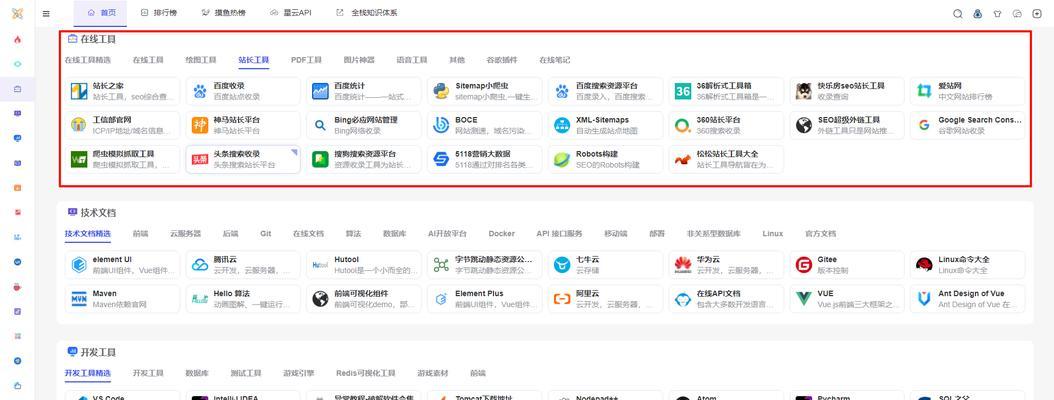1054x400 pixels.
Task: Click the 华为云 Huawei logo icon
Action: pos(683,265)
